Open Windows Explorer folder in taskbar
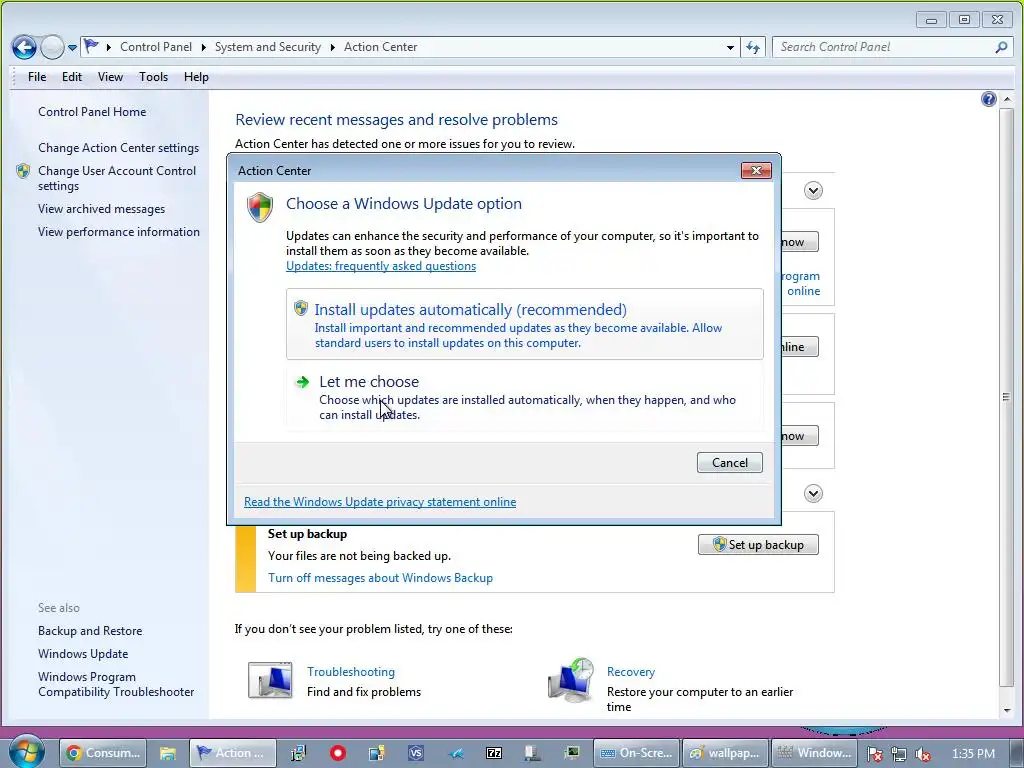Image resolution: width=1024 pixels, height=768 pixels. pyautogui.click(x=168, y=753)
